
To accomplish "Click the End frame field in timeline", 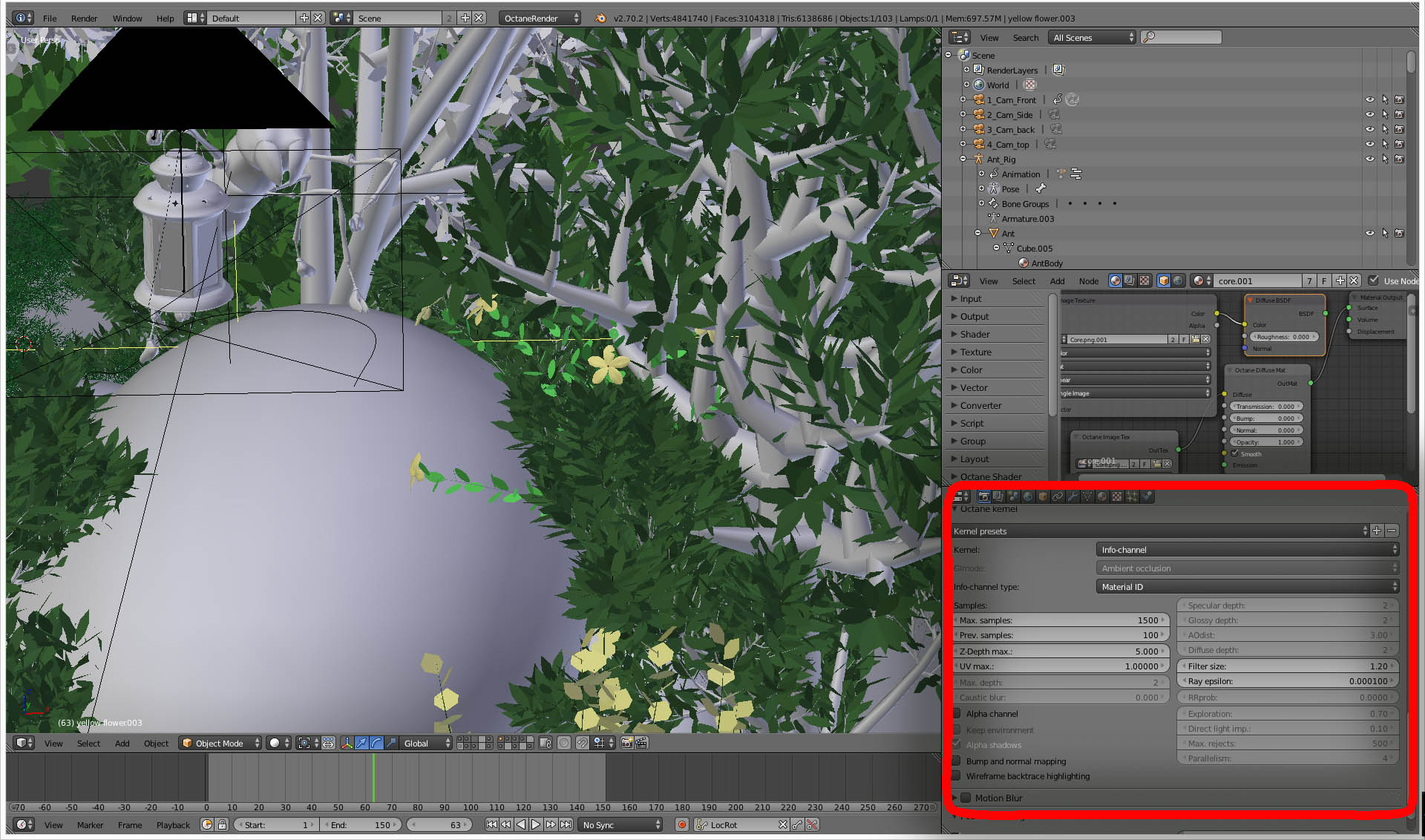I will [362, 824].
